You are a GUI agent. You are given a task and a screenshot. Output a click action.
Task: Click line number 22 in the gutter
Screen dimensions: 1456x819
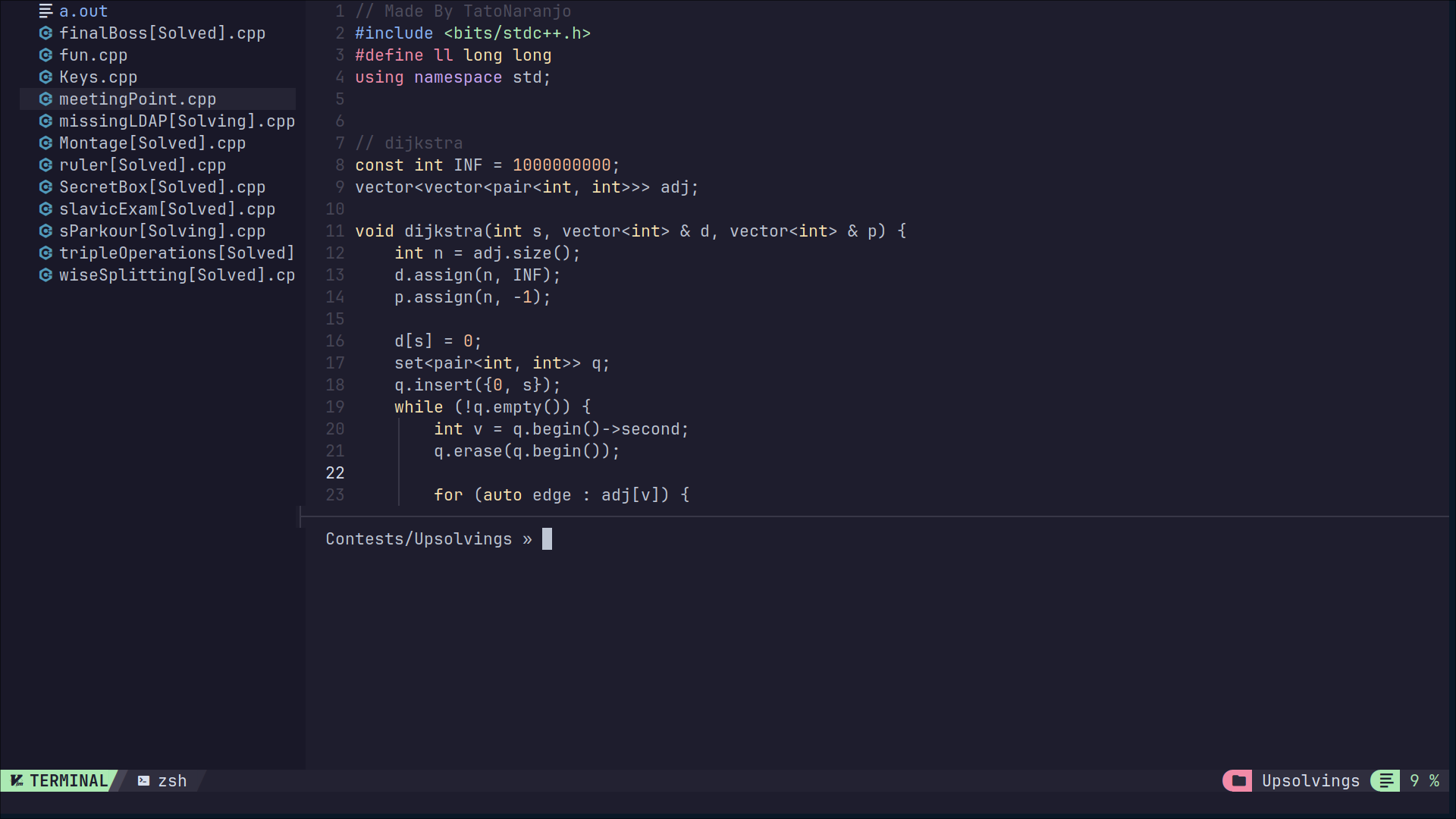(335, 473)
